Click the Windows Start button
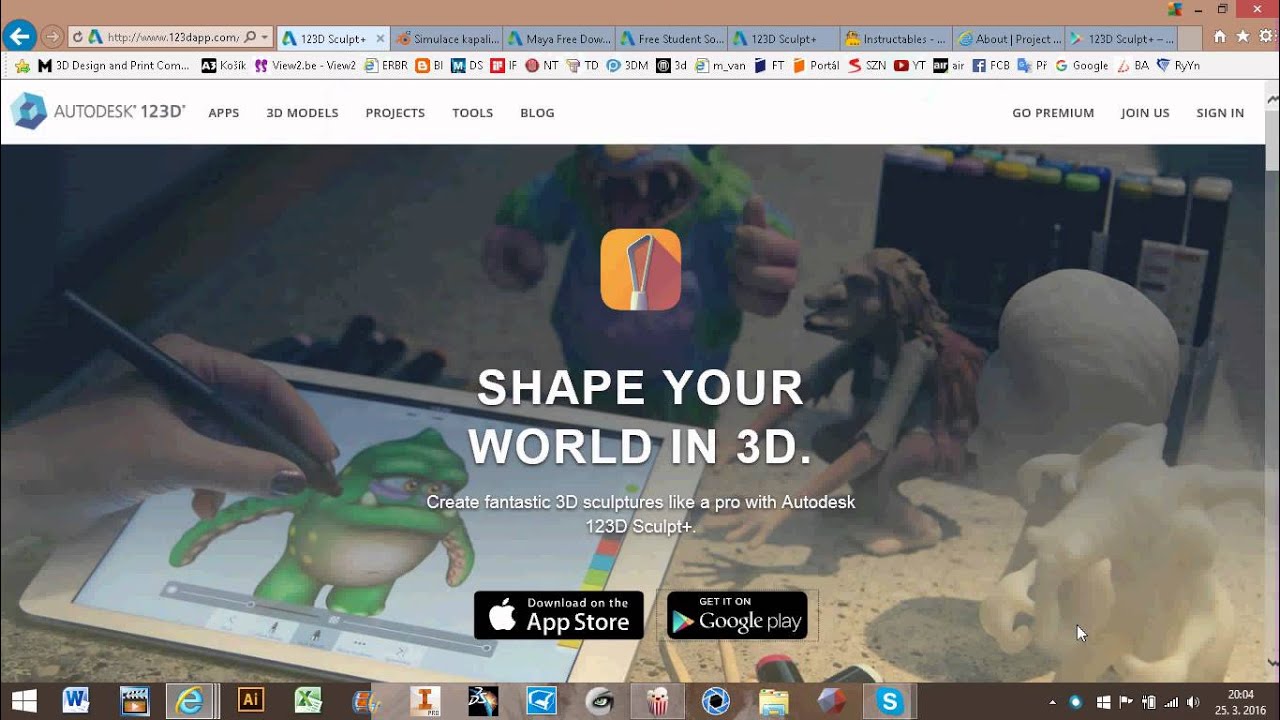The image size is (1280, 720). [x=24, y=701]
